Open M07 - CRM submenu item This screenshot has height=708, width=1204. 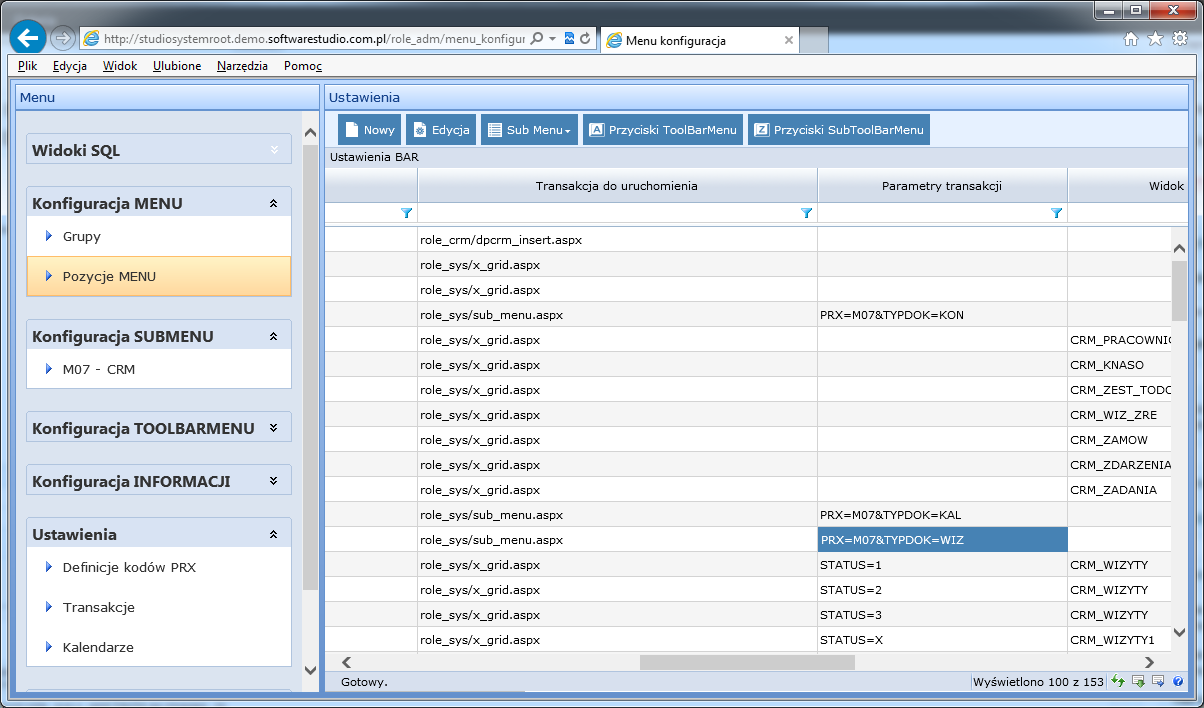[159, 369]
